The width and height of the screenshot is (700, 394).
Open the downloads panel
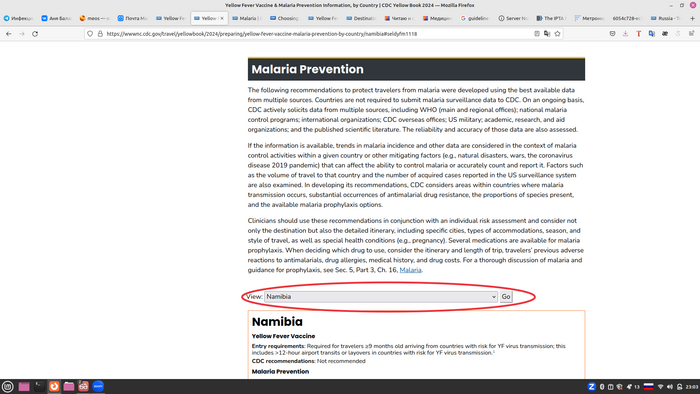[625, 34]
